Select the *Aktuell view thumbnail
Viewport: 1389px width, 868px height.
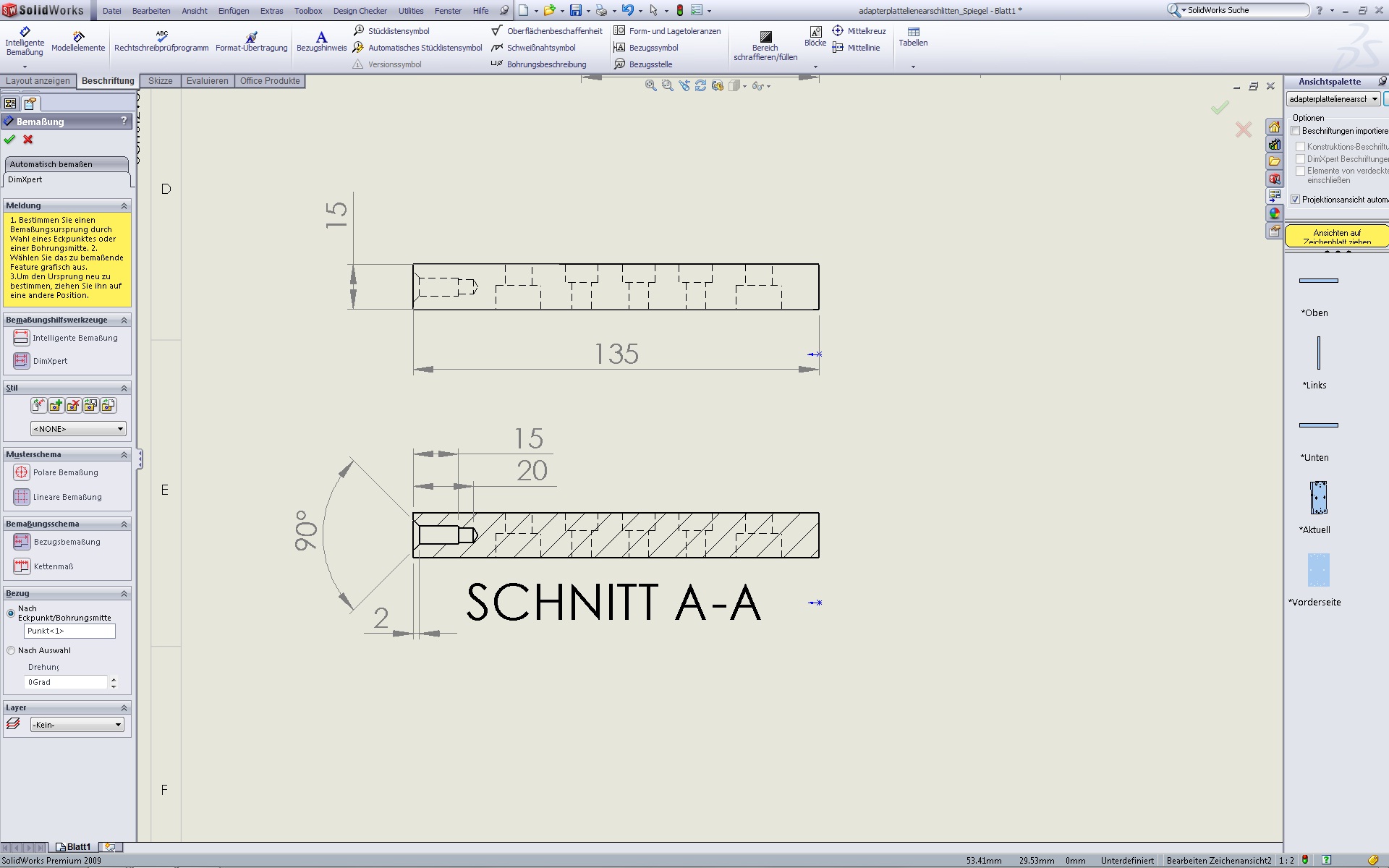[x=1318, y=498]
